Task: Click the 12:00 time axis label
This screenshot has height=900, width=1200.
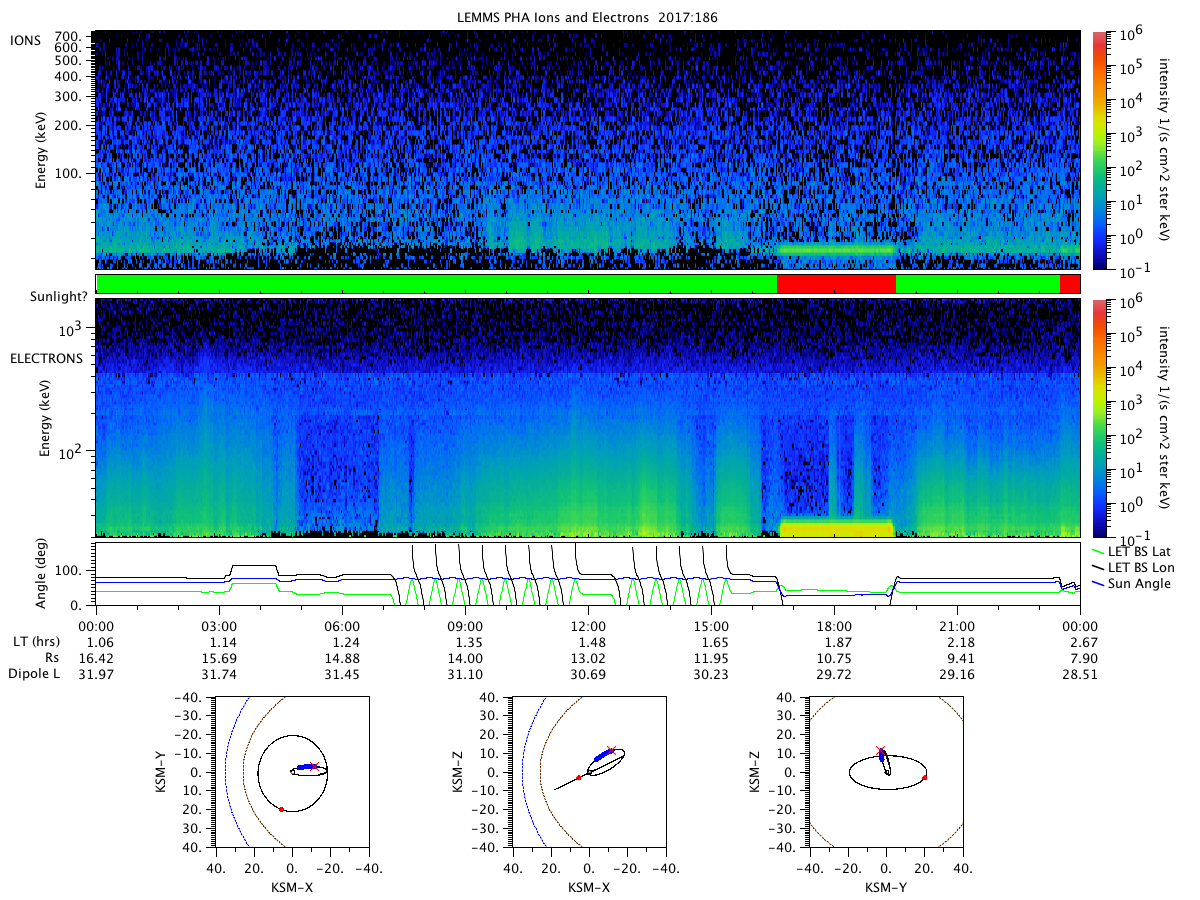Action: click(x=588, y=623)
